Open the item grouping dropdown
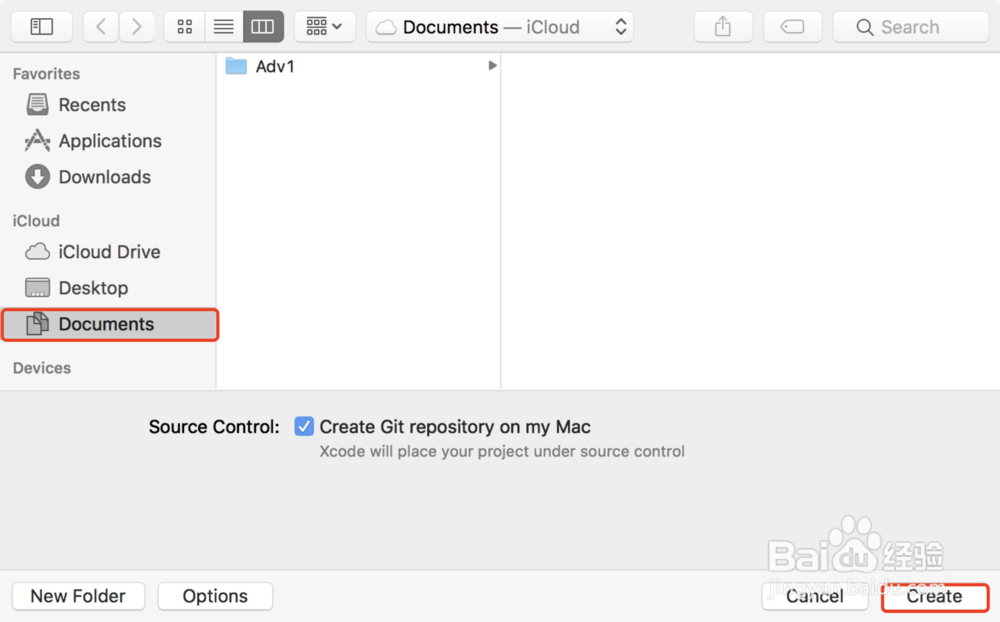 click(325, 27)
